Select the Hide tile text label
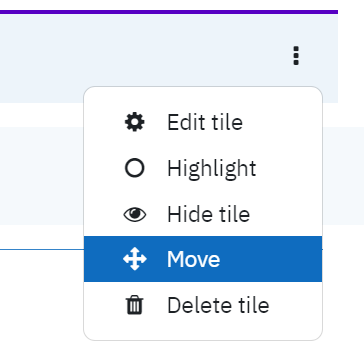The height and width of the screenshot is (361, 364). point(209,214)
